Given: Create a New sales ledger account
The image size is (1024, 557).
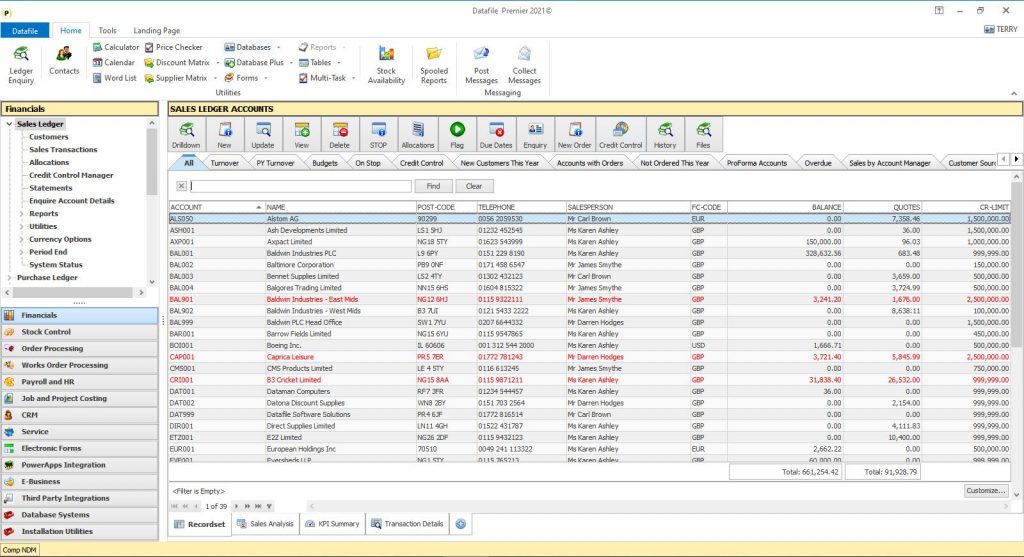Looking at the screenshot, I should [x=224, y=135].
